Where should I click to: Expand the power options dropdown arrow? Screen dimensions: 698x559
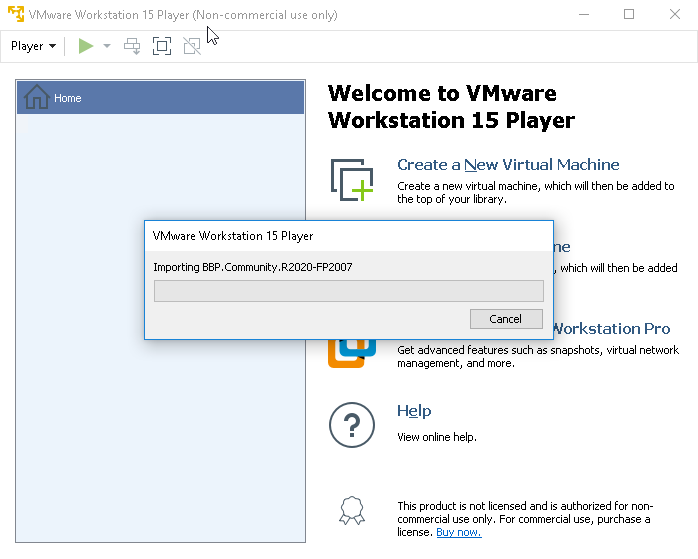pyautogui.click(x=107, y=46)
